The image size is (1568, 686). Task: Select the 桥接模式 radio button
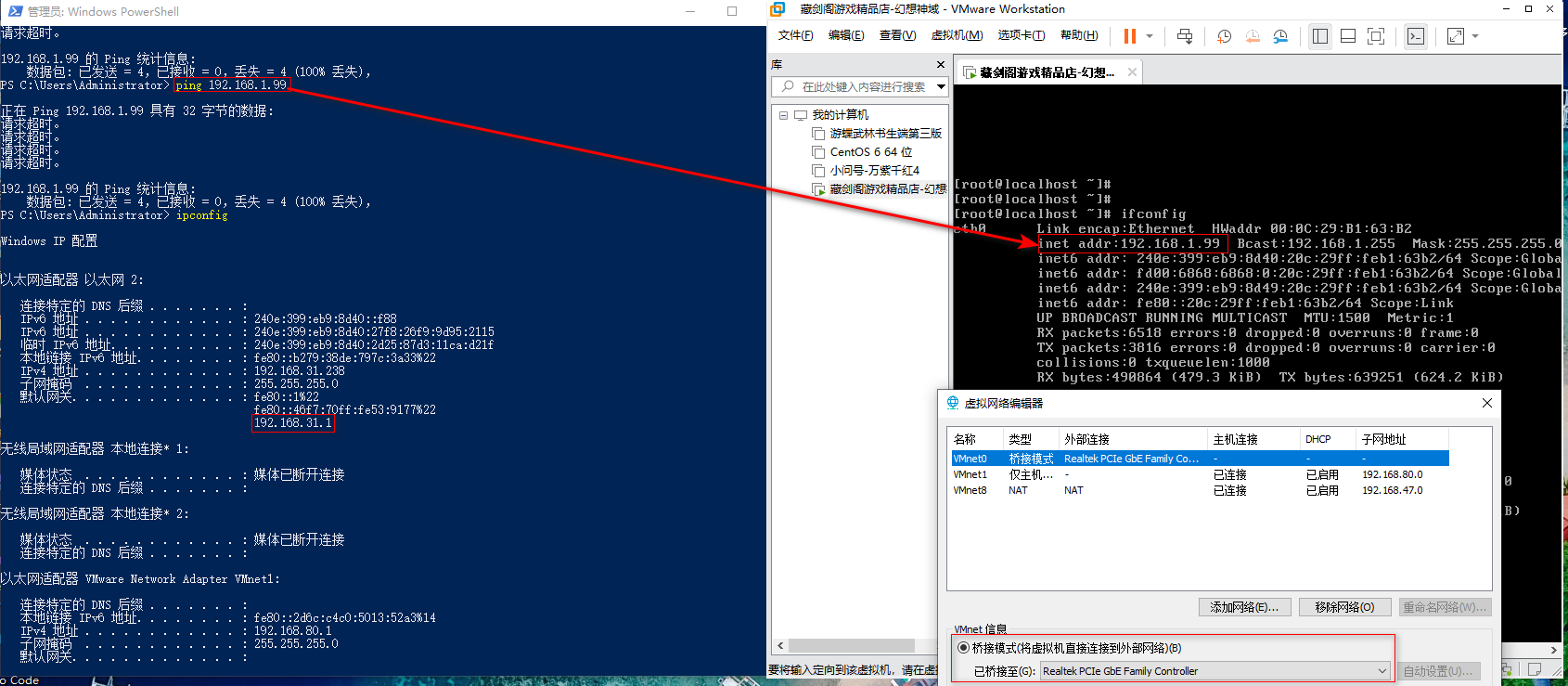point(963,648)
